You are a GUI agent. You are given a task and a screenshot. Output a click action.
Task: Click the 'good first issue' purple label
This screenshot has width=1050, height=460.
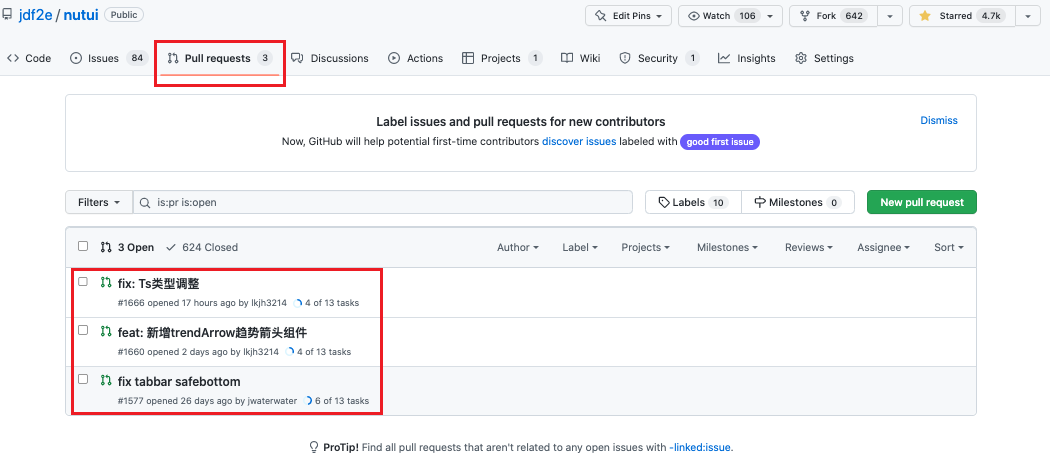coord(720,142)
